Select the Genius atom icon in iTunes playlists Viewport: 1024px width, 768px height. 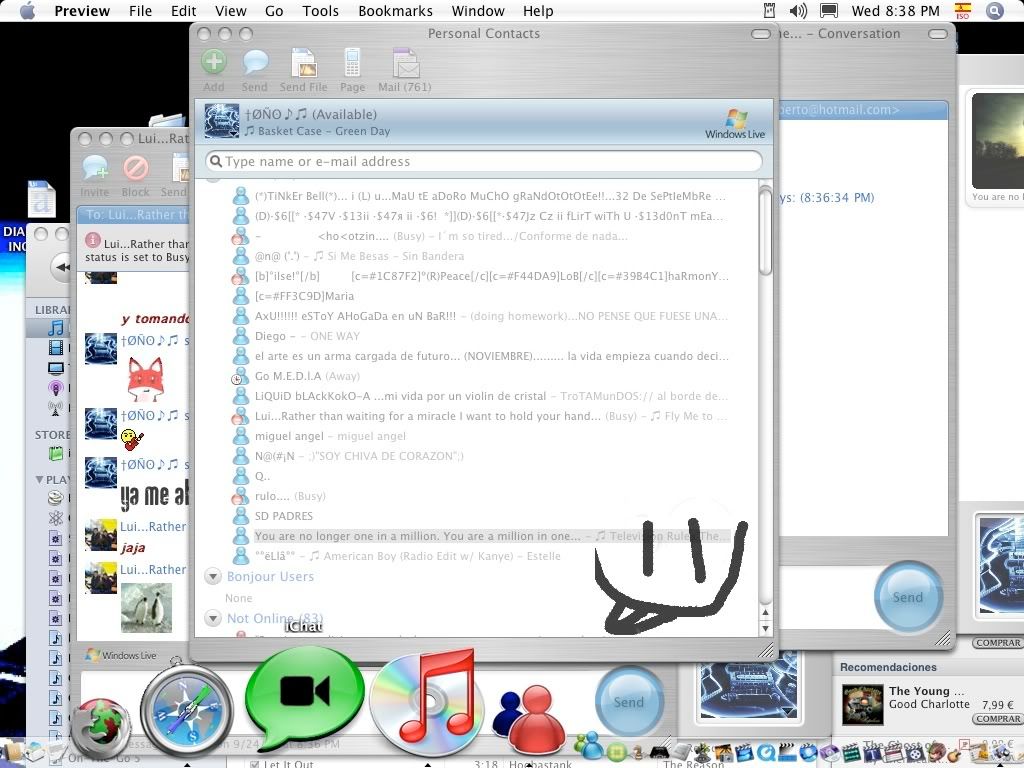click(x=56, y=519)
